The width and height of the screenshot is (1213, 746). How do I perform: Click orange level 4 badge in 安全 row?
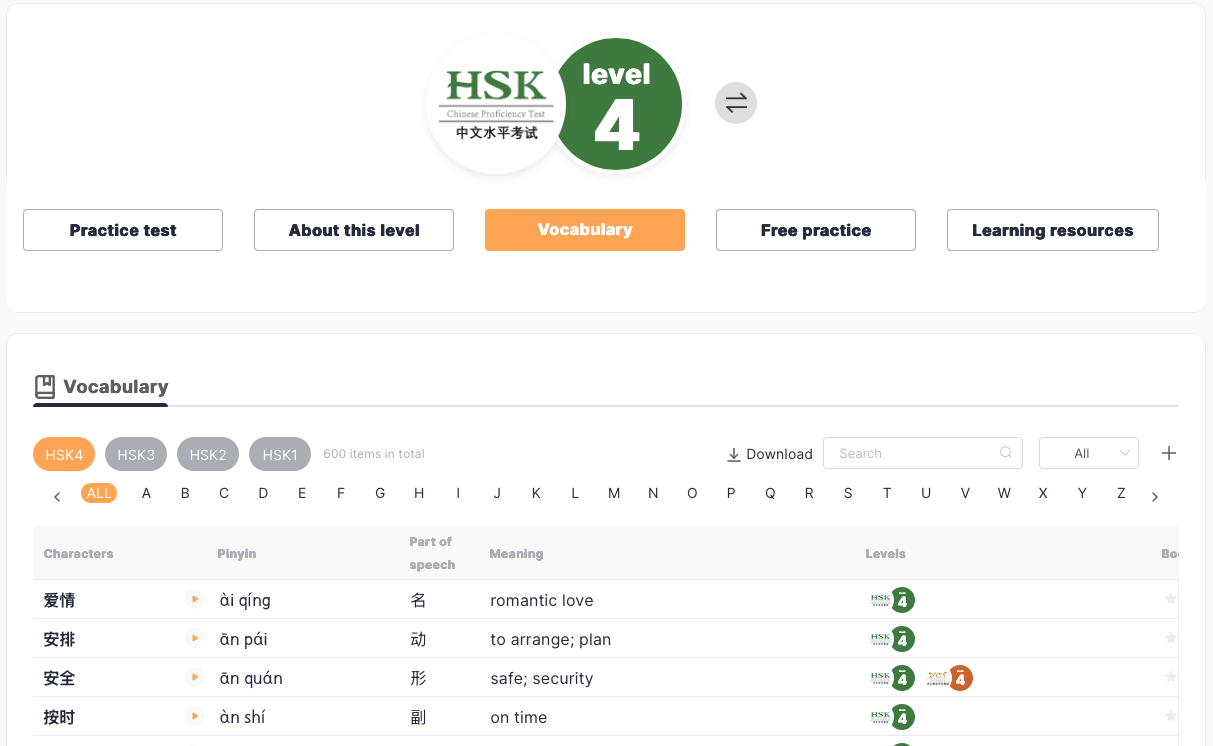coord(949,678)
